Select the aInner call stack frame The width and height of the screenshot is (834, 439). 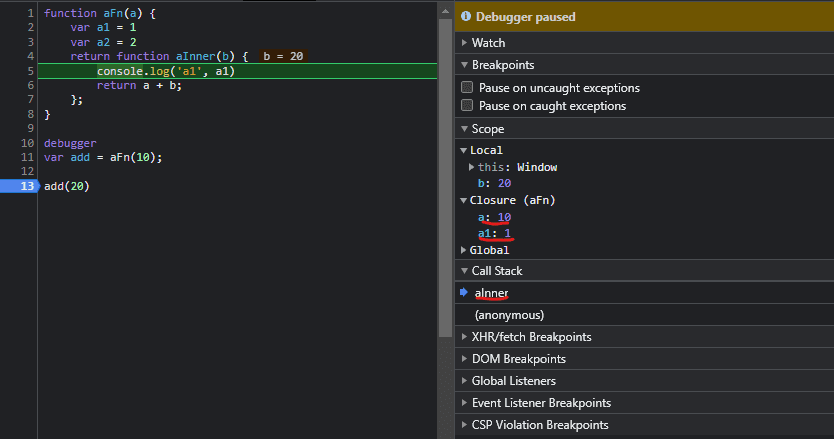tap(492, 293)
